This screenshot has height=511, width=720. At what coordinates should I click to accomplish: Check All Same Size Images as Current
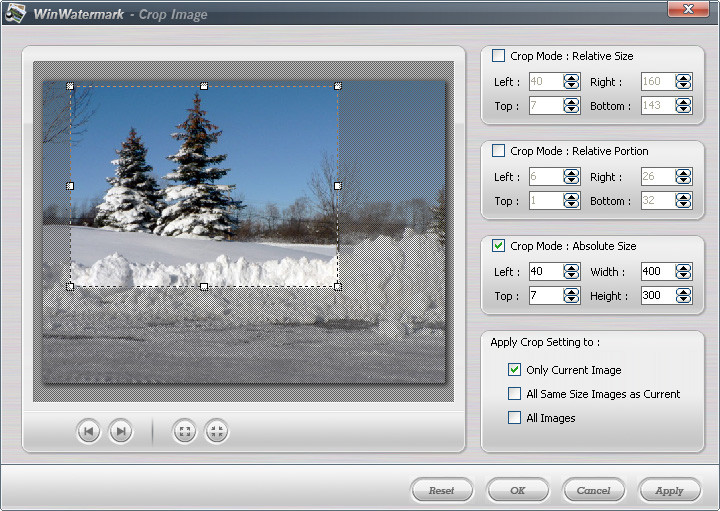click(x=515, y=394)
